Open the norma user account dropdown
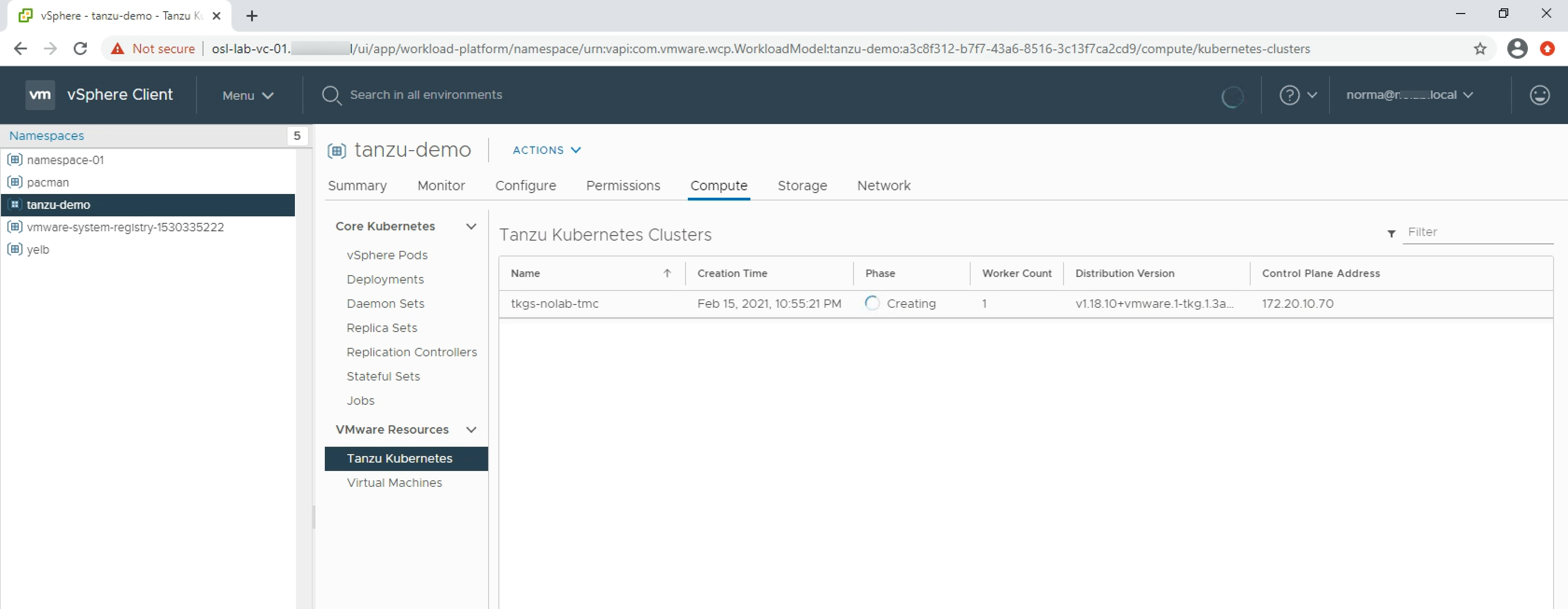 [x=1410, y=95]
